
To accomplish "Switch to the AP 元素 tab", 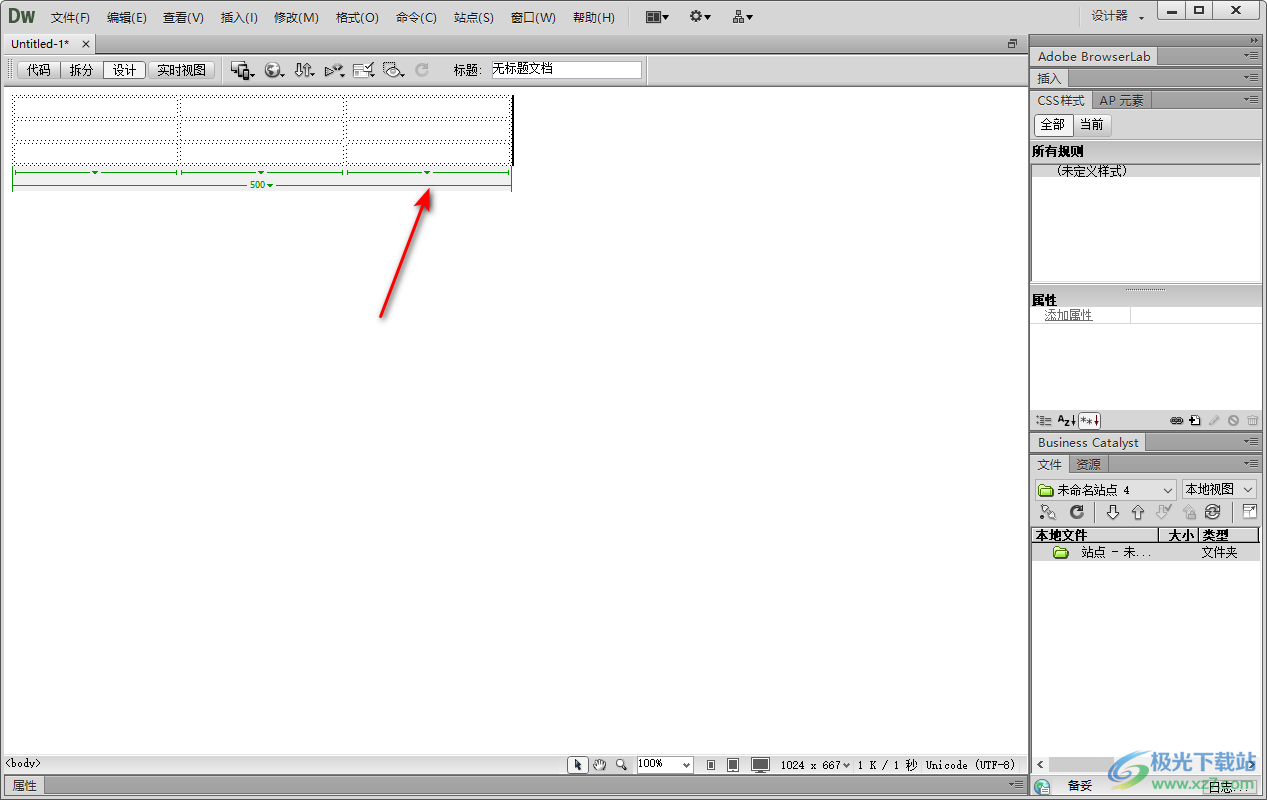I will pos(1122,100).
